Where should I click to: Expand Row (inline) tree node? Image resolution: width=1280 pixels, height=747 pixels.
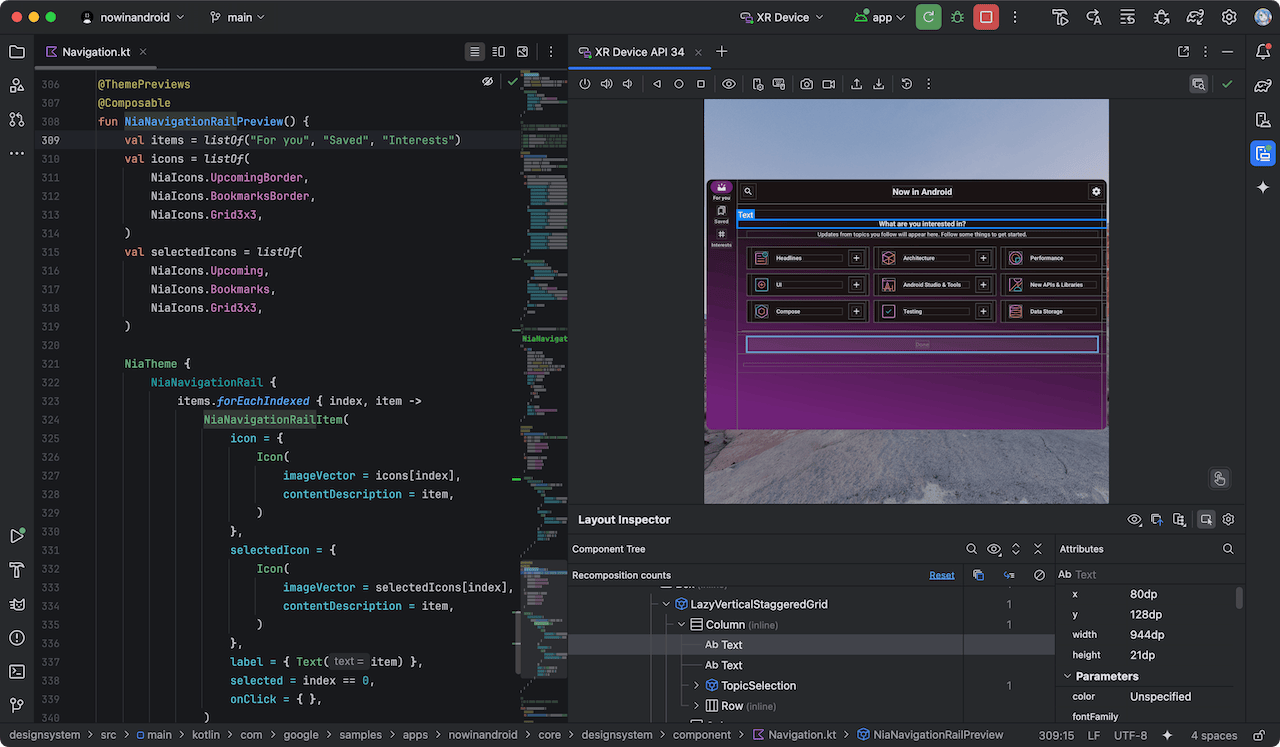click(697, 706)
